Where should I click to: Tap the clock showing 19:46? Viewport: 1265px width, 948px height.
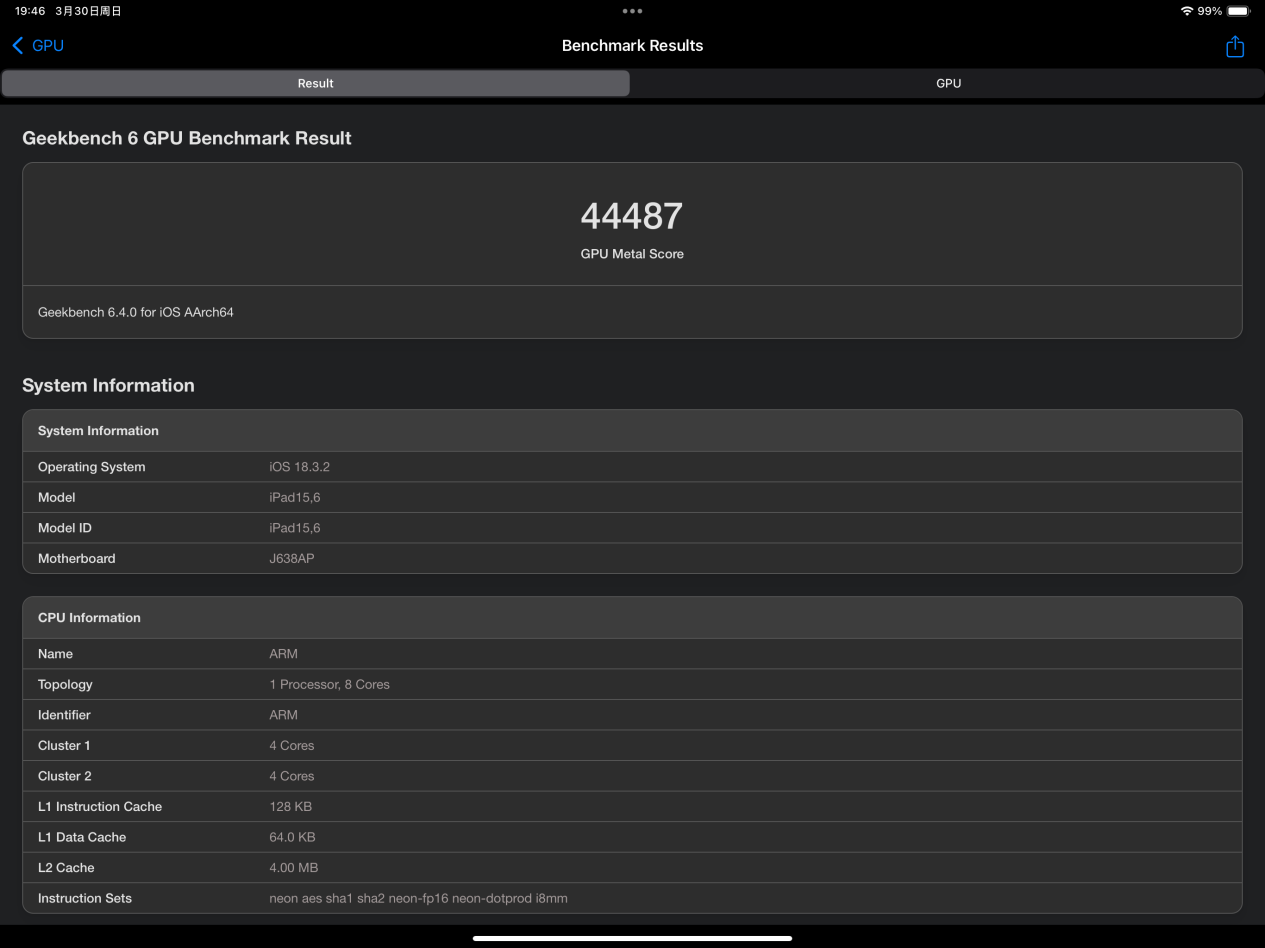pos(30,11)
